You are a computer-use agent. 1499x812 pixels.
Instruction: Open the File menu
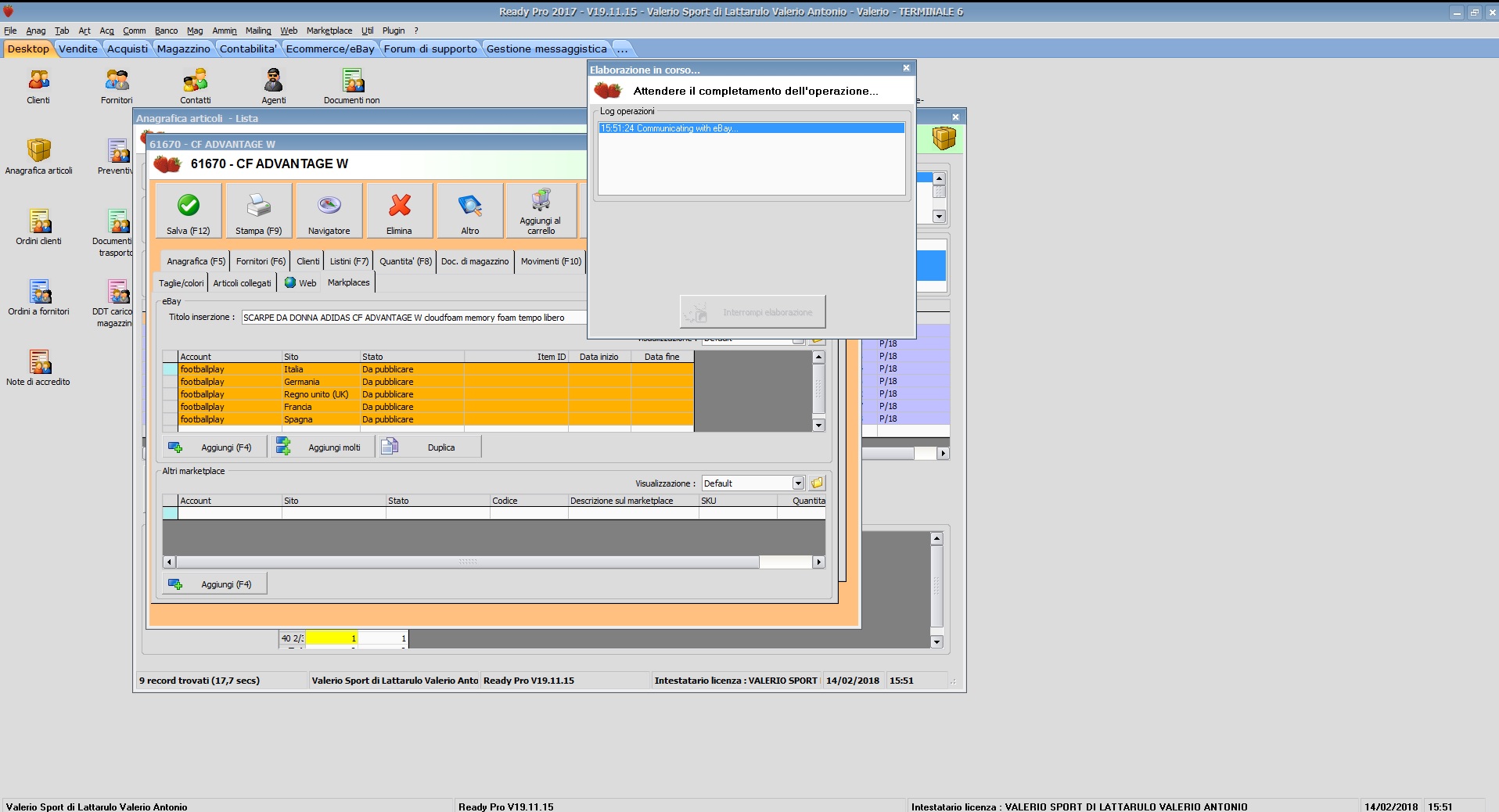10,31
